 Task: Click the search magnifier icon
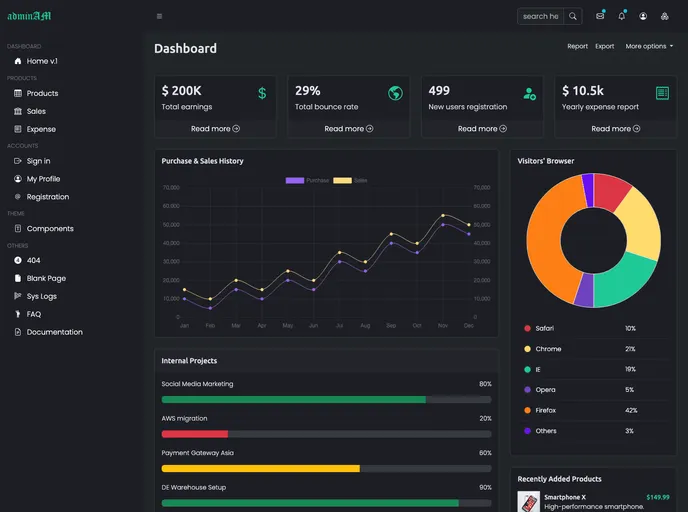click(573, 16)
